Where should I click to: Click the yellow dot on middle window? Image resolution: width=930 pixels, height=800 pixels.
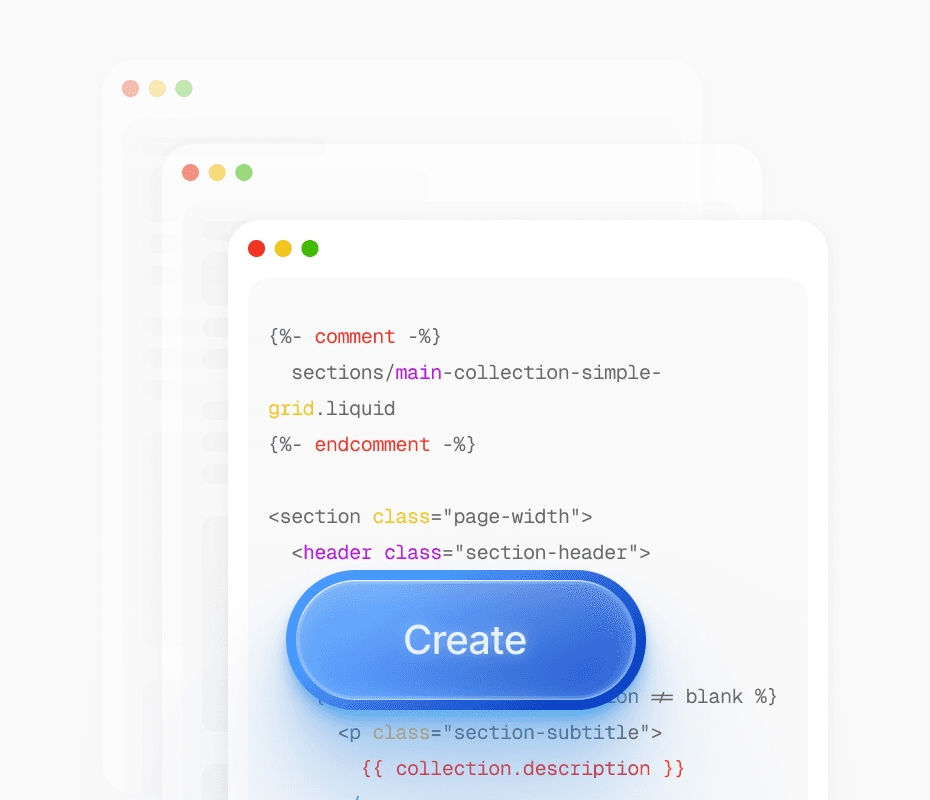coord(217,173)
